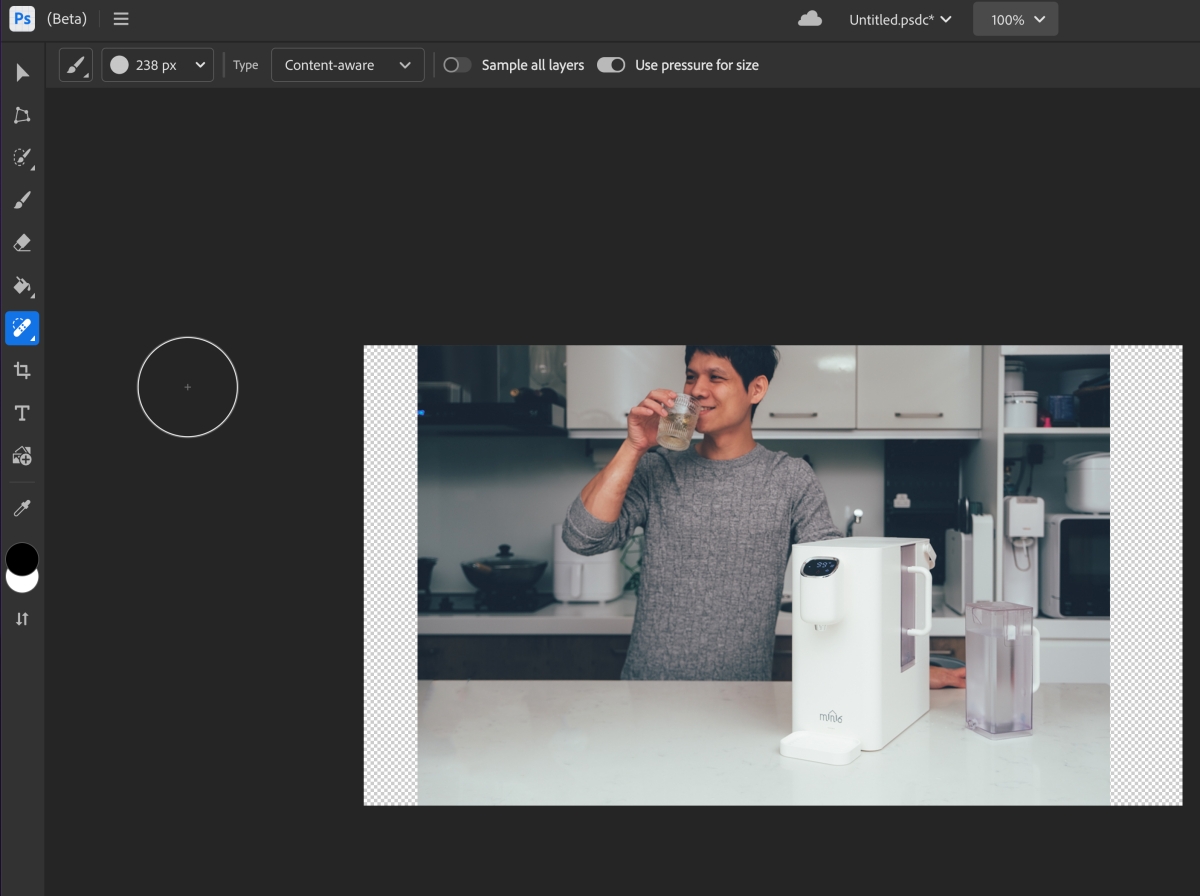The width and height of the screenshot is (1200, 896).
Task: Select the Move tool arrow
Action: (x=22, y=73)
